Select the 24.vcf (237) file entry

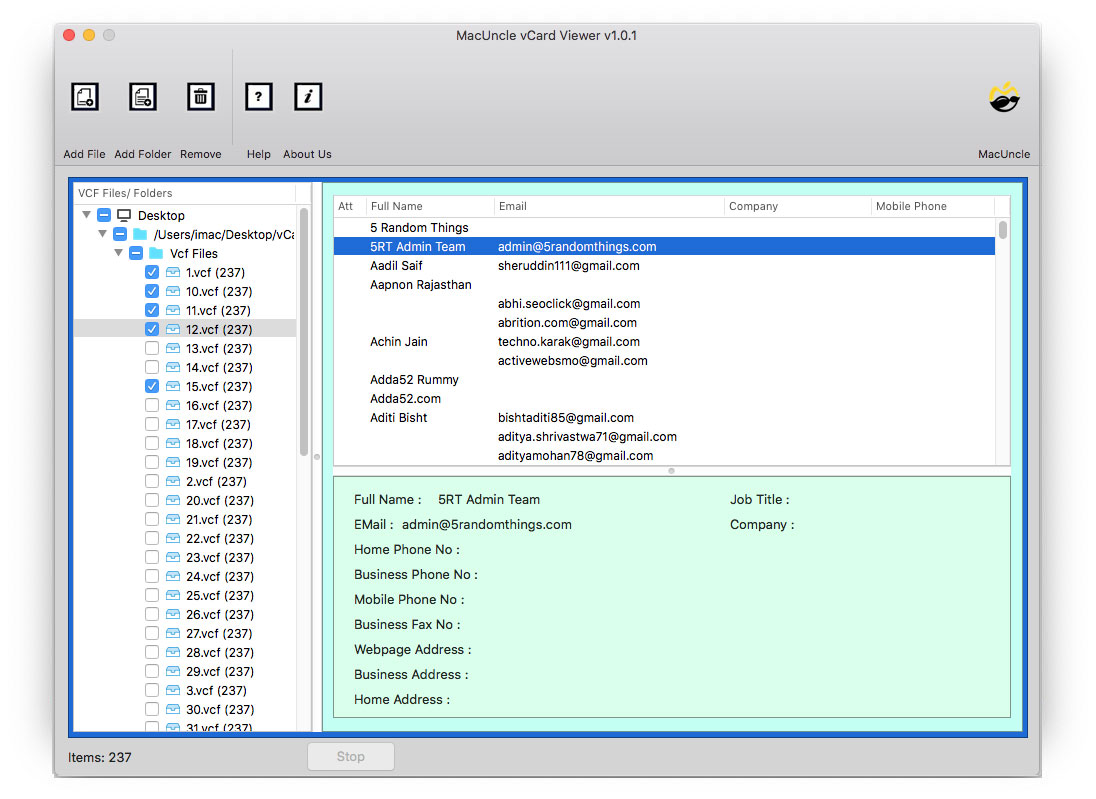pyautogui.click(x=219, y=576)
